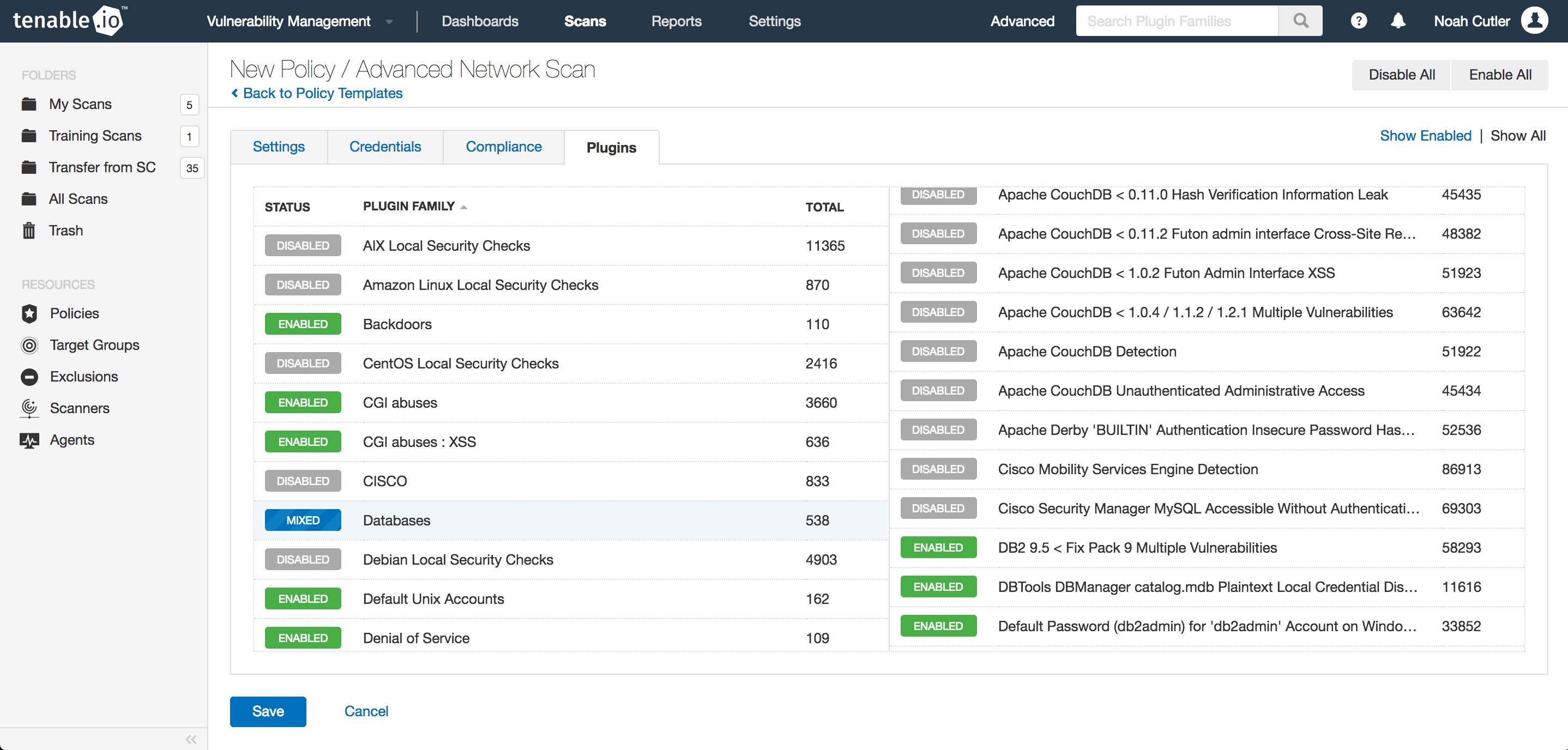Image resolution: width=1568 pixels, height=750 pixels.
Task: Click the search magnifier icon
Action: coord(1300,21)
